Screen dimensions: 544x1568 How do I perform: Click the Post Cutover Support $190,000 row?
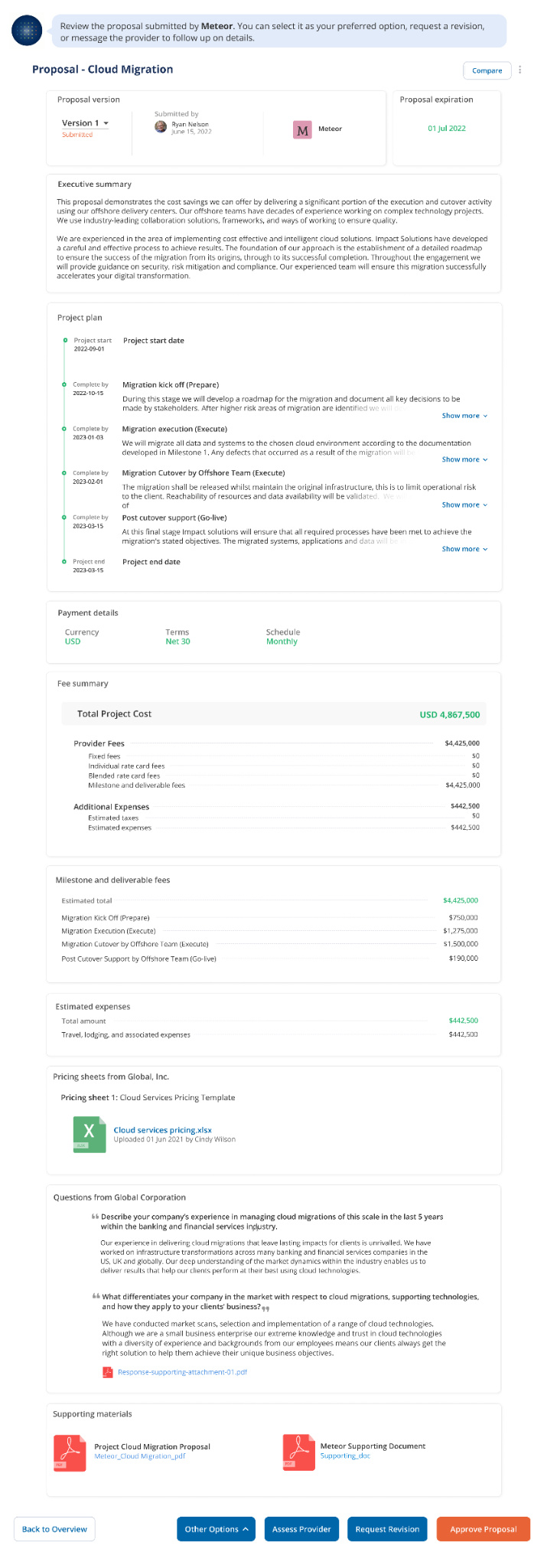(x=269, y=959)
